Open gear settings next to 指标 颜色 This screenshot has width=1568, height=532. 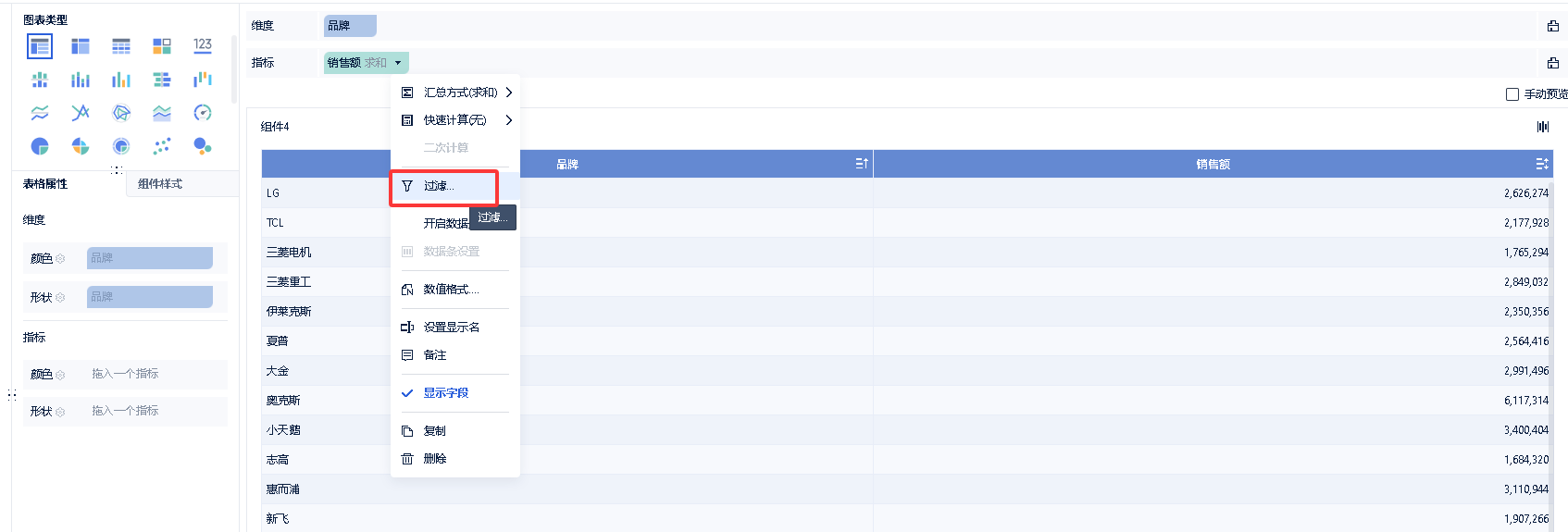click(x=60, y=375)
